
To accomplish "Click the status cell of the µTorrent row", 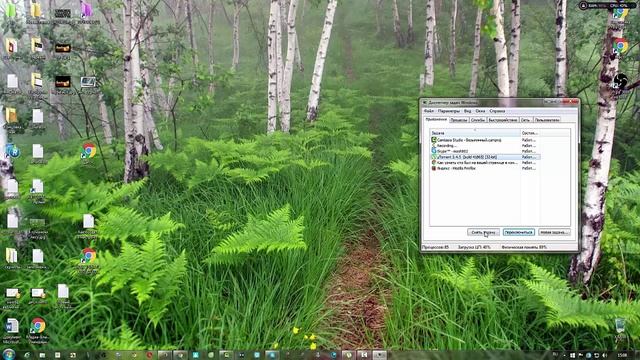I will [530, 157].
